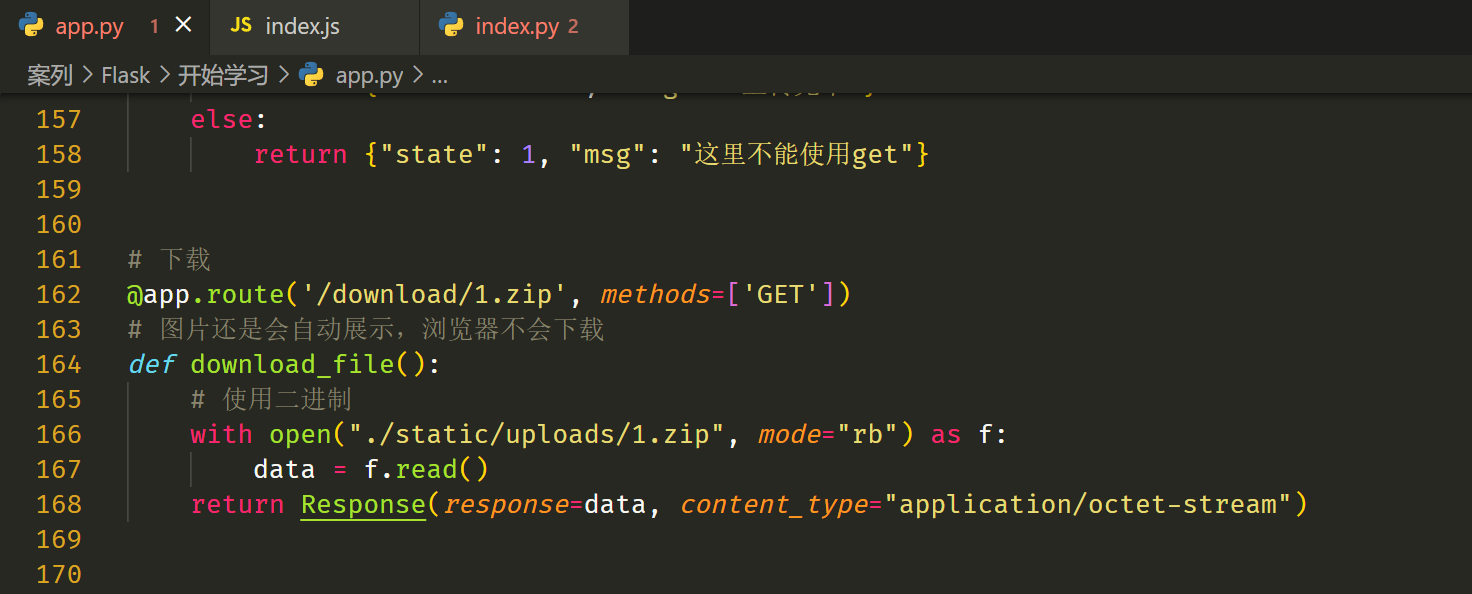Click the underlined Response identifier
The height and width of the screenshot is (594, 1472).
363,505
